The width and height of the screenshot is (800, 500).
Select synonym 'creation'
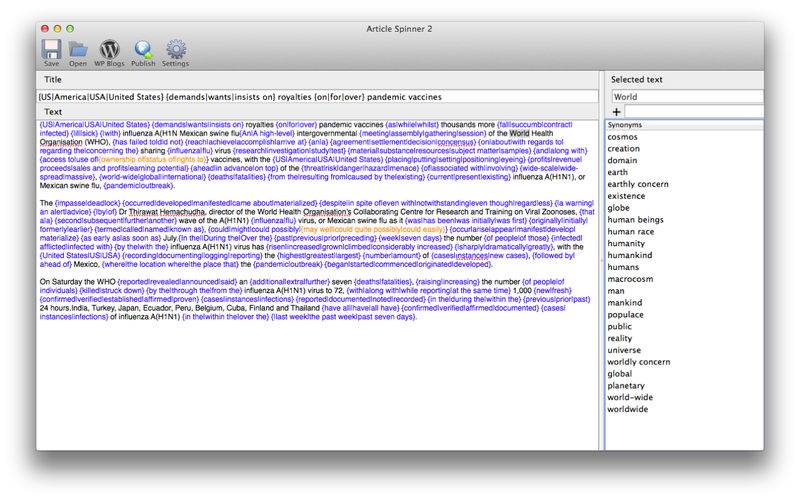(623, 148)
